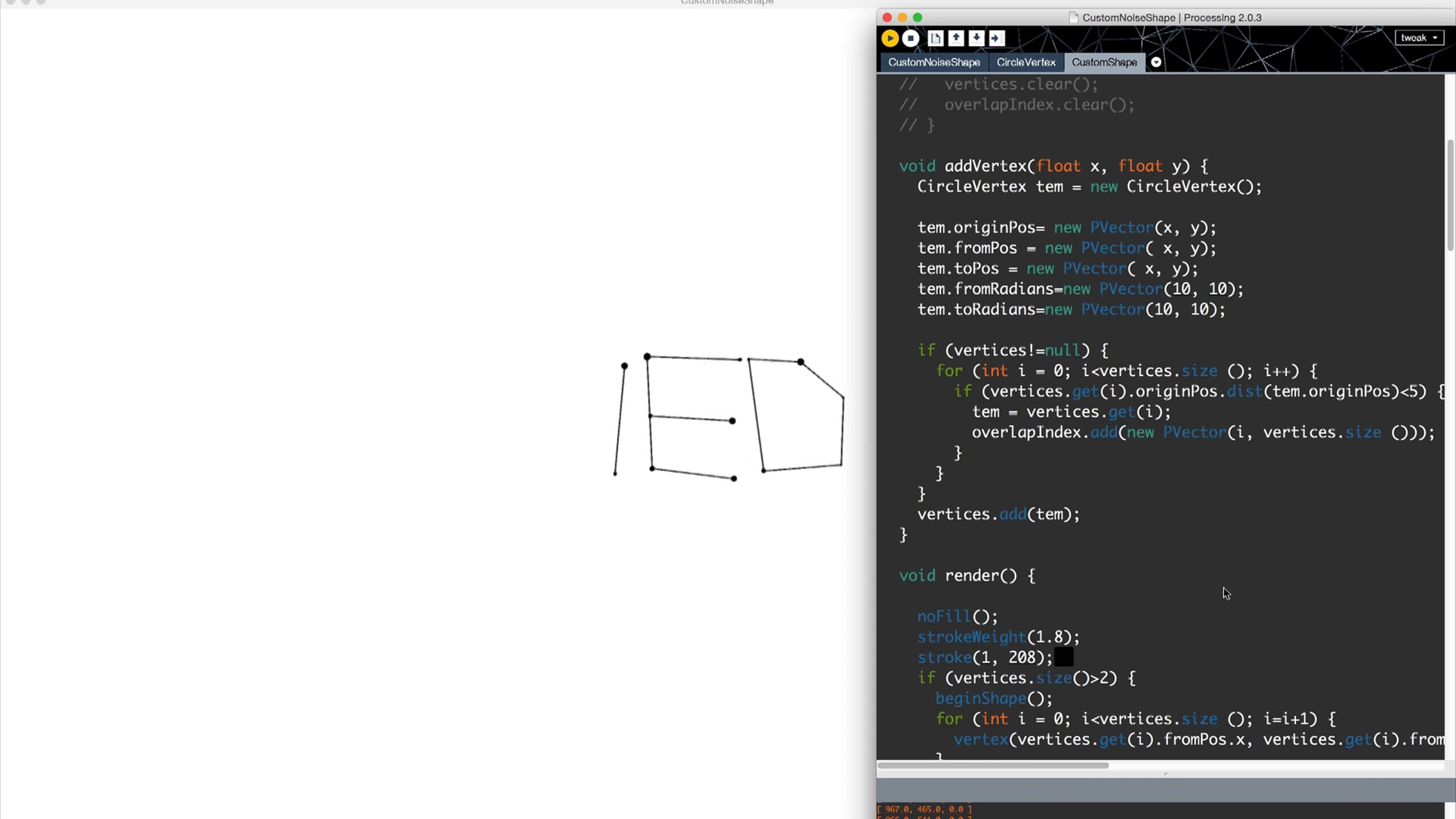Minimize the Processing editor window

click(x=902, y=18)
